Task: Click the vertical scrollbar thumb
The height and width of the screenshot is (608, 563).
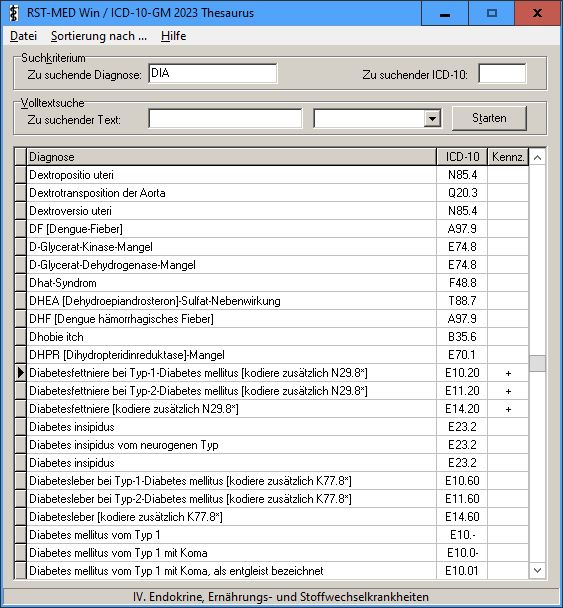Action: point(537,363)
